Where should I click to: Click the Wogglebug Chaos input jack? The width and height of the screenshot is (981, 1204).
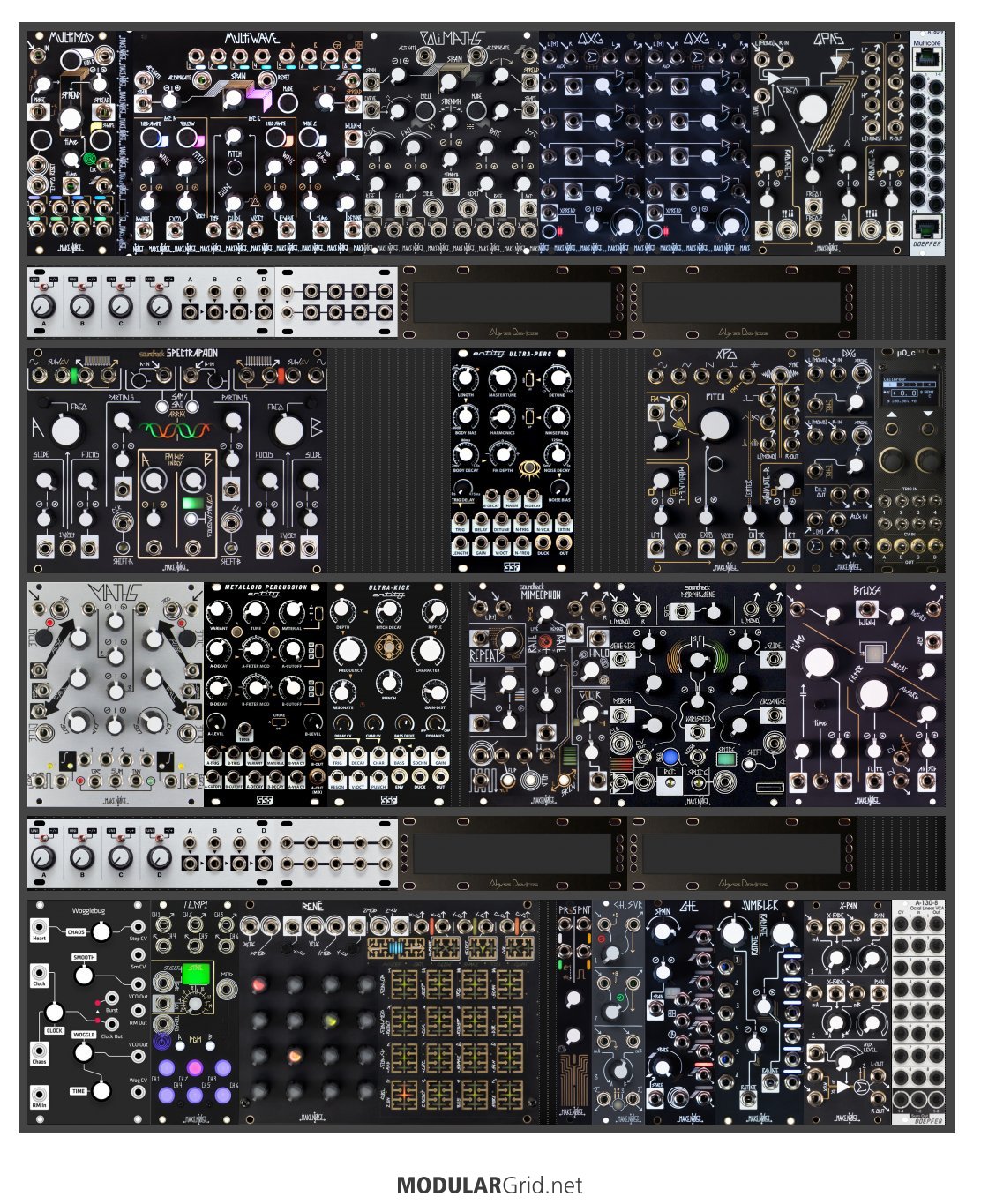click(40, 1051)
